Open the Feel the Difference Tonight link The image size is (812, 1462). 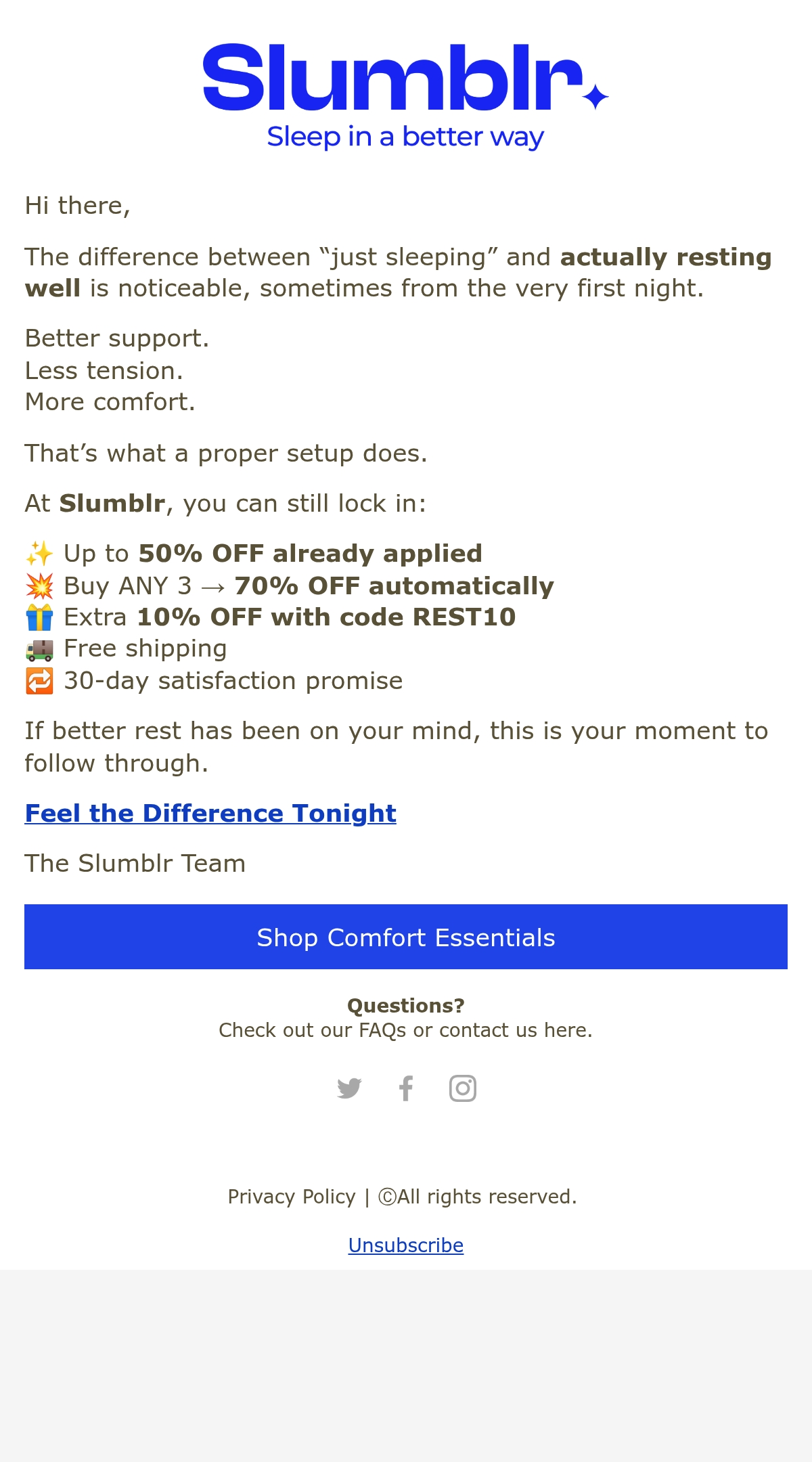point(210,814)
